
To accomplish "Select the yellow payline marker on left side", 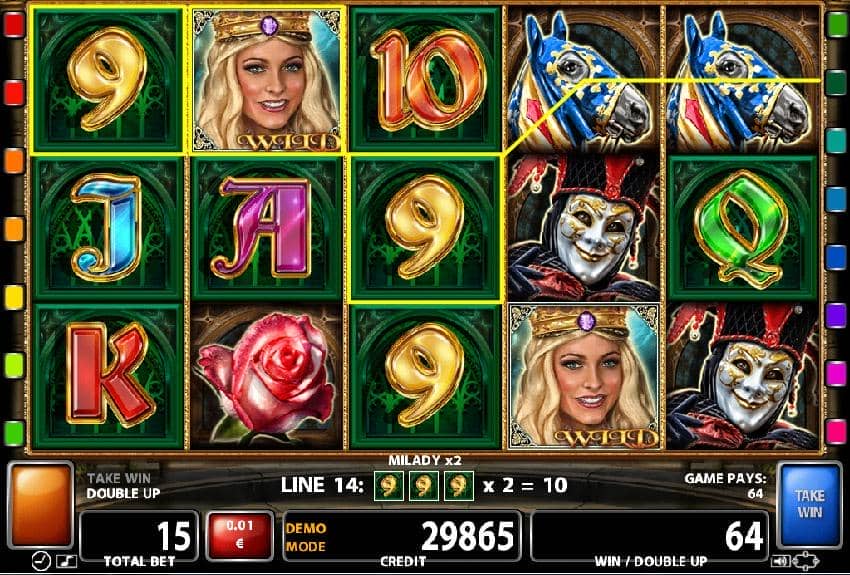I will pyautogui.click(x=14, y=297).
